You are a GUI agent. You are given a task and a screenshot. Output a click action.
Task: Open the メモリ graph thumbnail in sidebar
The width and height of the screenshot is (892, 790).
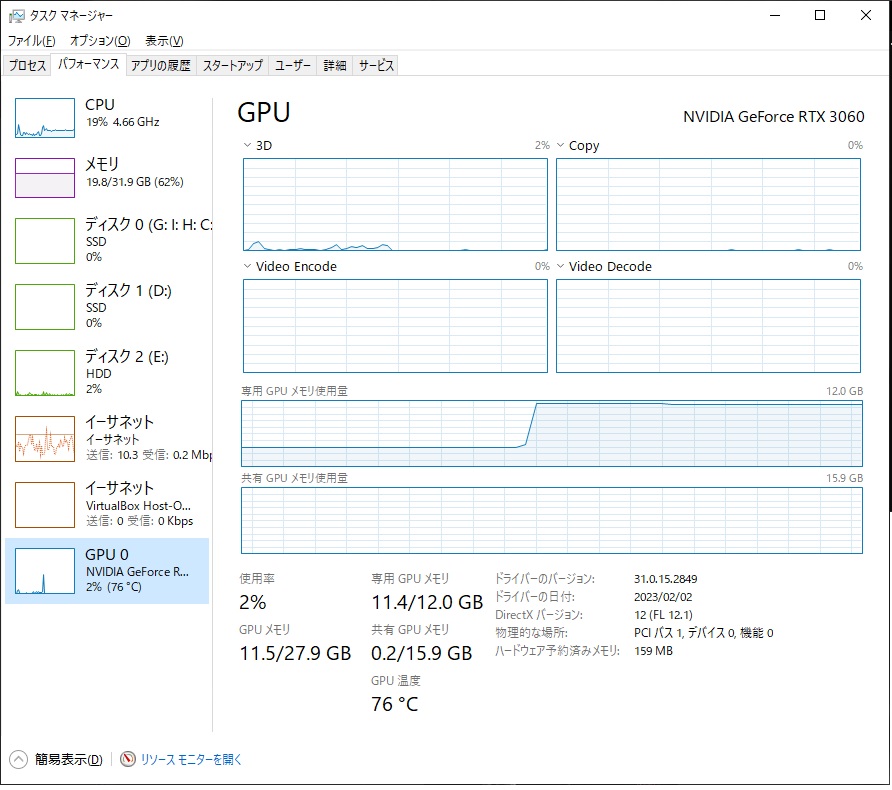click(x=45, y=178)
